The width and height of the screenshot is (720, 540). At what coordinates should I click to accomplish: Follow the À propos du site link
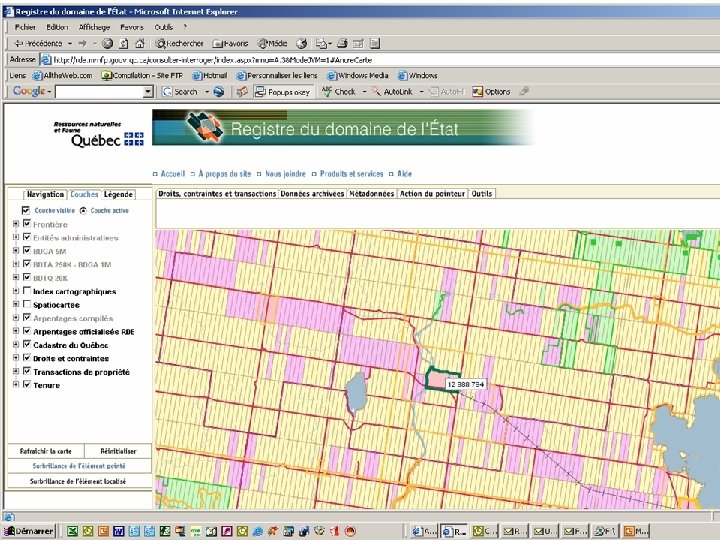tap(225, 174)
